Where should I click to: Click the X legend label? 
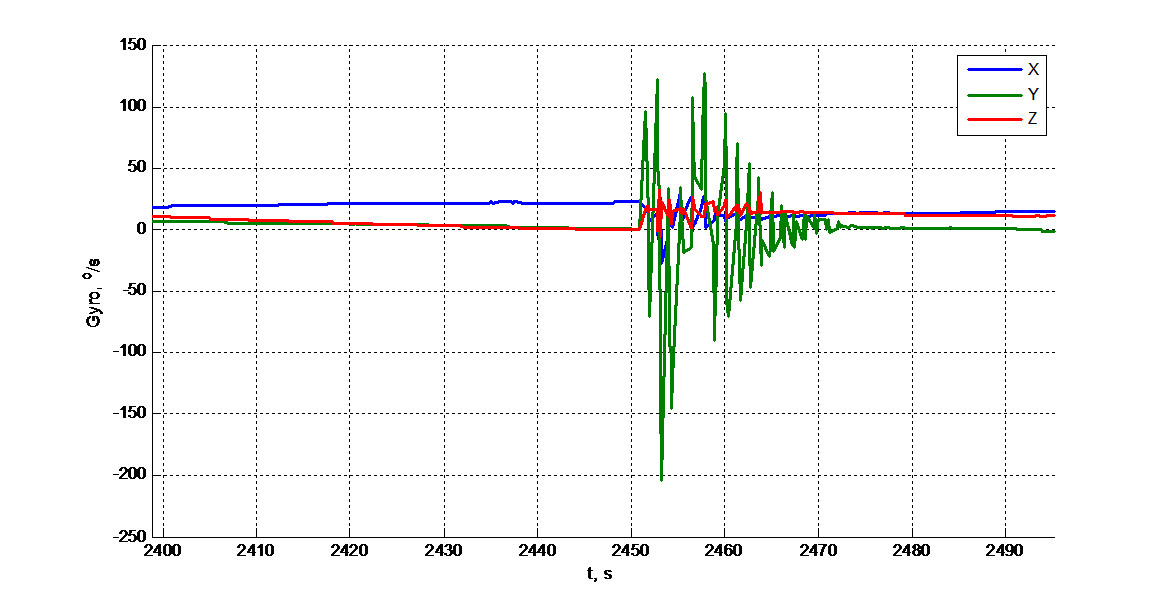point(1033,70)
